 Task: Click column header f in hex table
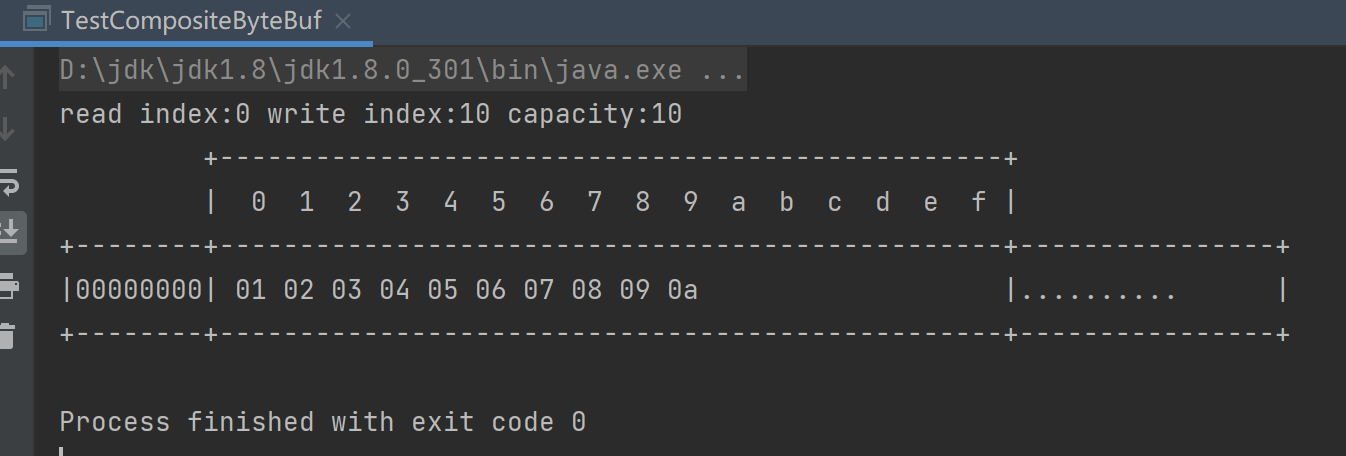point(978,203)
